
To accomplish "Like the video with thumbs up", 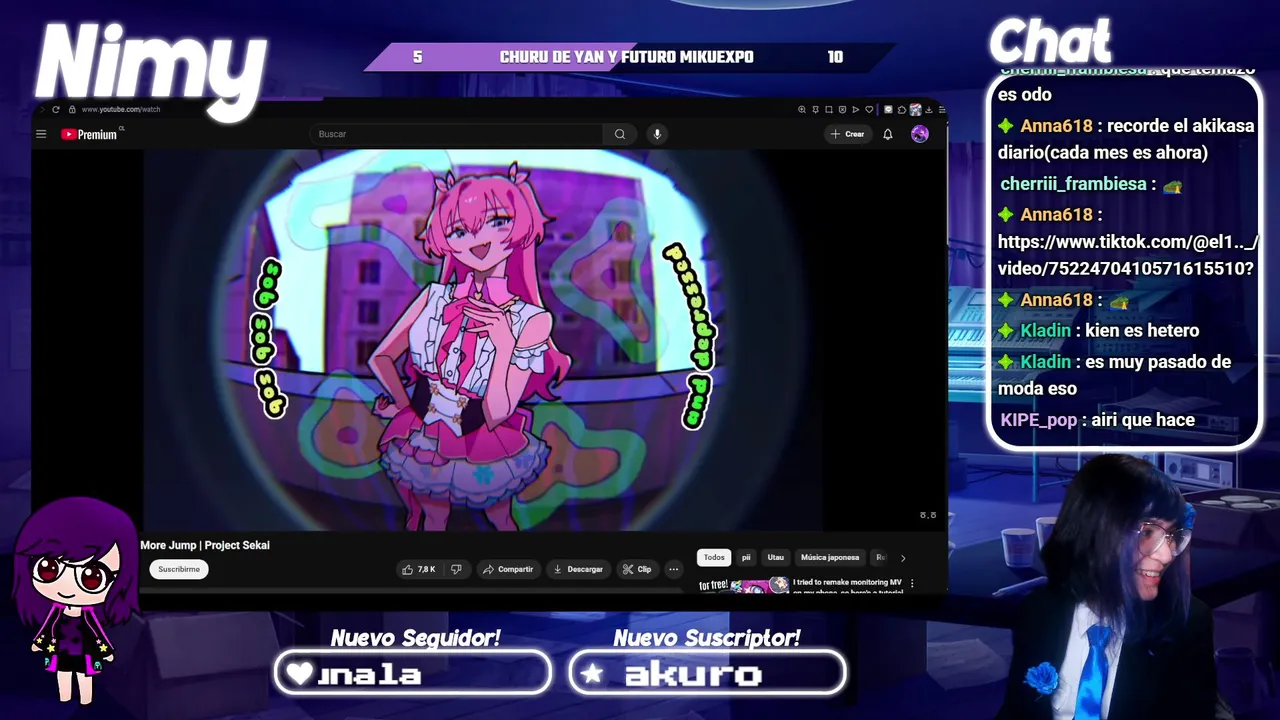I will pyautogui.click(x=408, y=569).
